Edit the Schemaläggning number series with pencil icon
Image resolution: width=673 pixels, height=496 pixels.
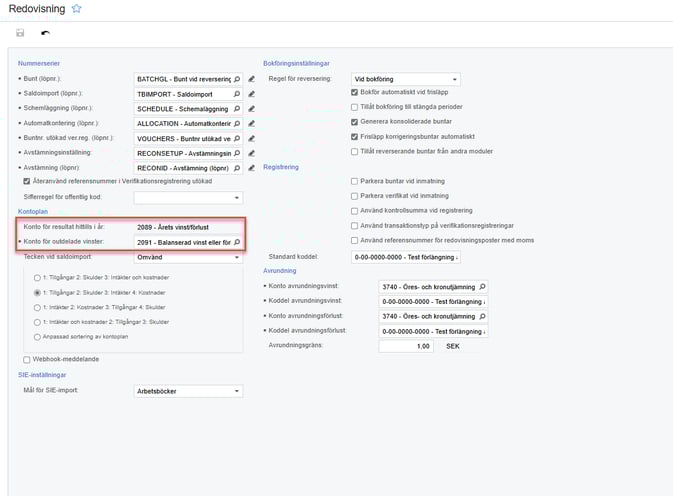coord(252,108)
